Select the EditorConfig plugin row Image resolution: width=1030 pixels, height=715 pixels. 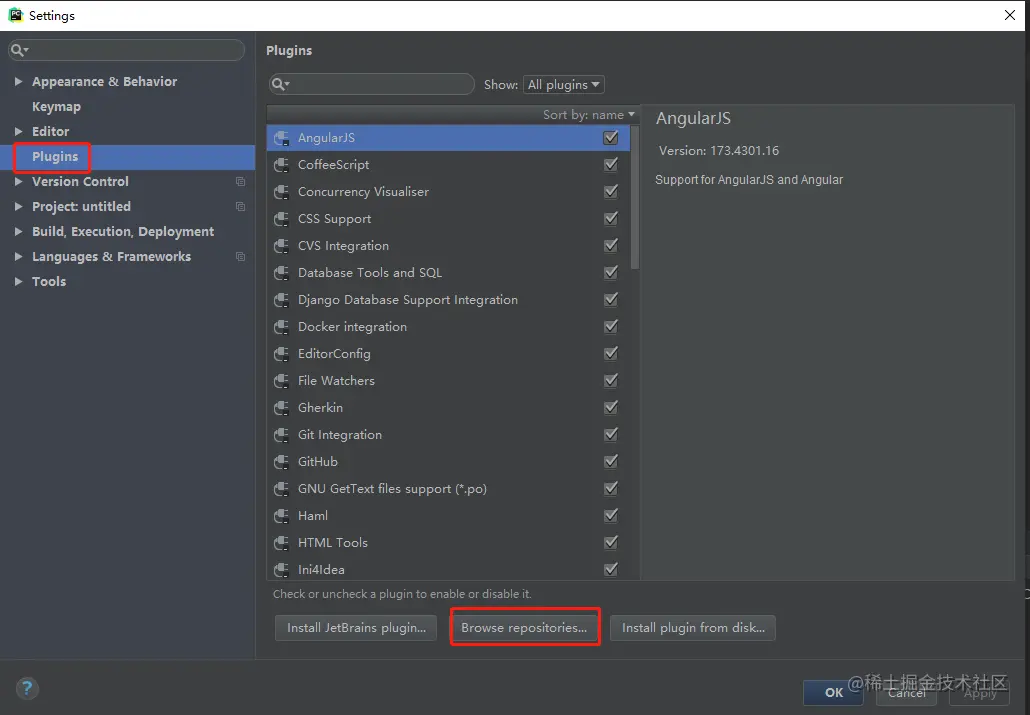click(448, 354)
